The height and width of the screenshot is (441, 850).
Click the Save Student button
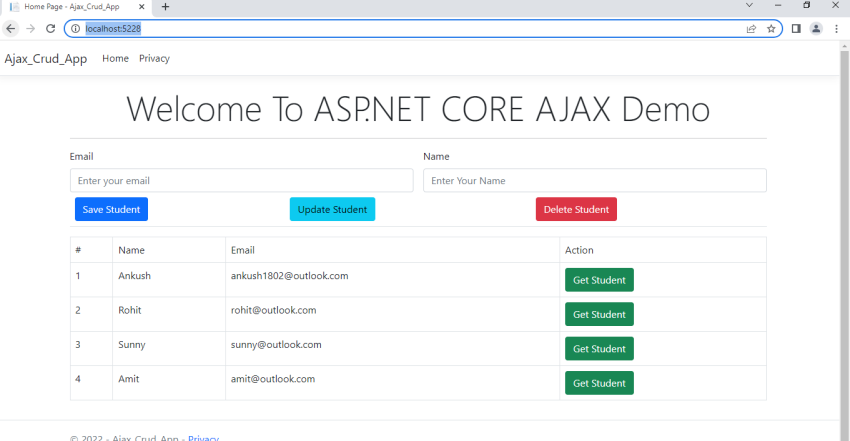(111, 209)
